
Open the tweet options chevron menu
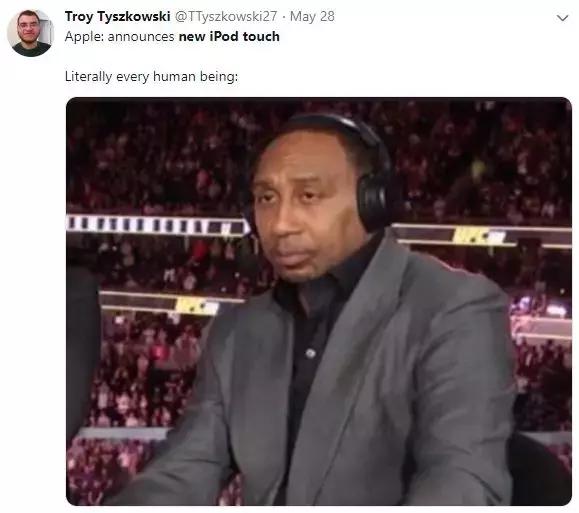click(x=562, y=18)
